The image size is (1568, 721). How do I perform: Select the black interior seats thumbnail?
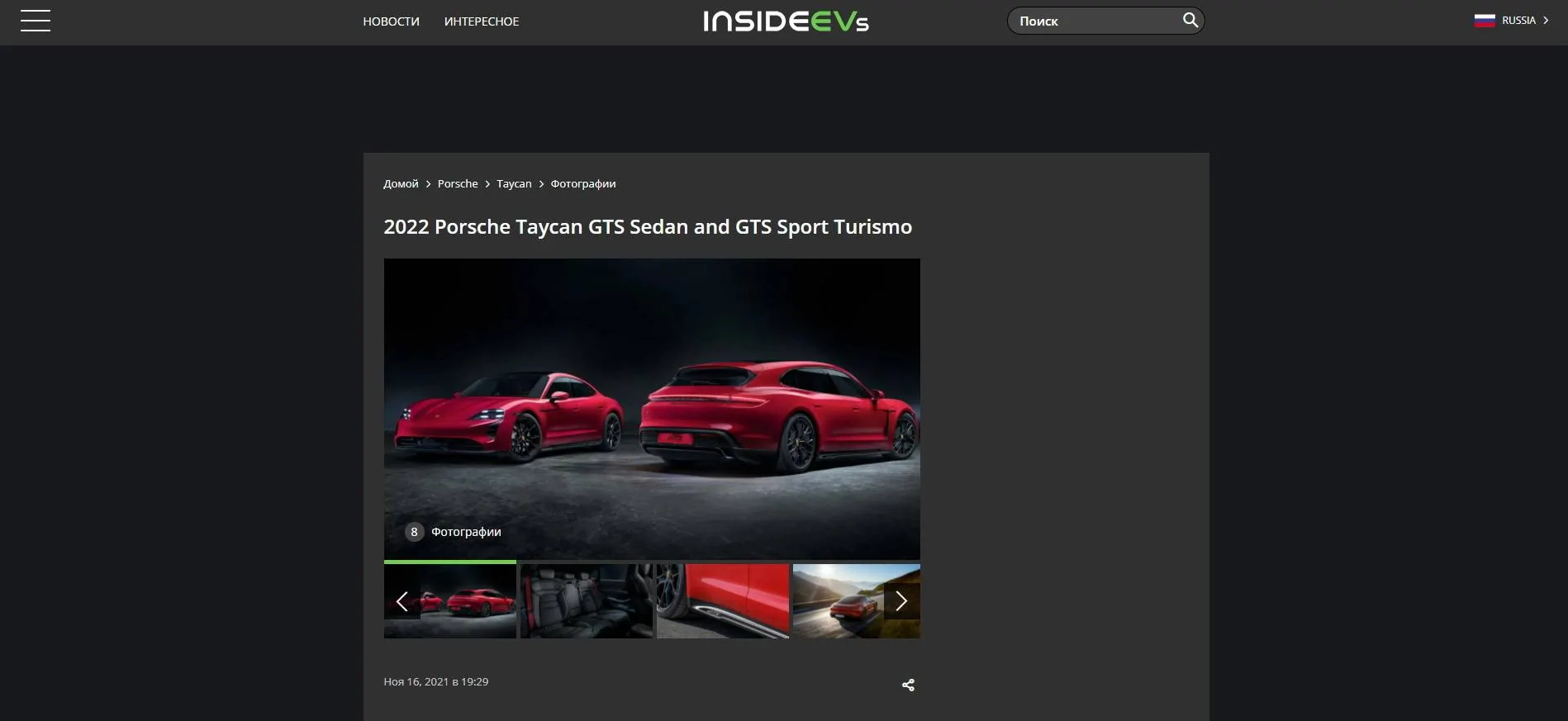tap(587, 601)
